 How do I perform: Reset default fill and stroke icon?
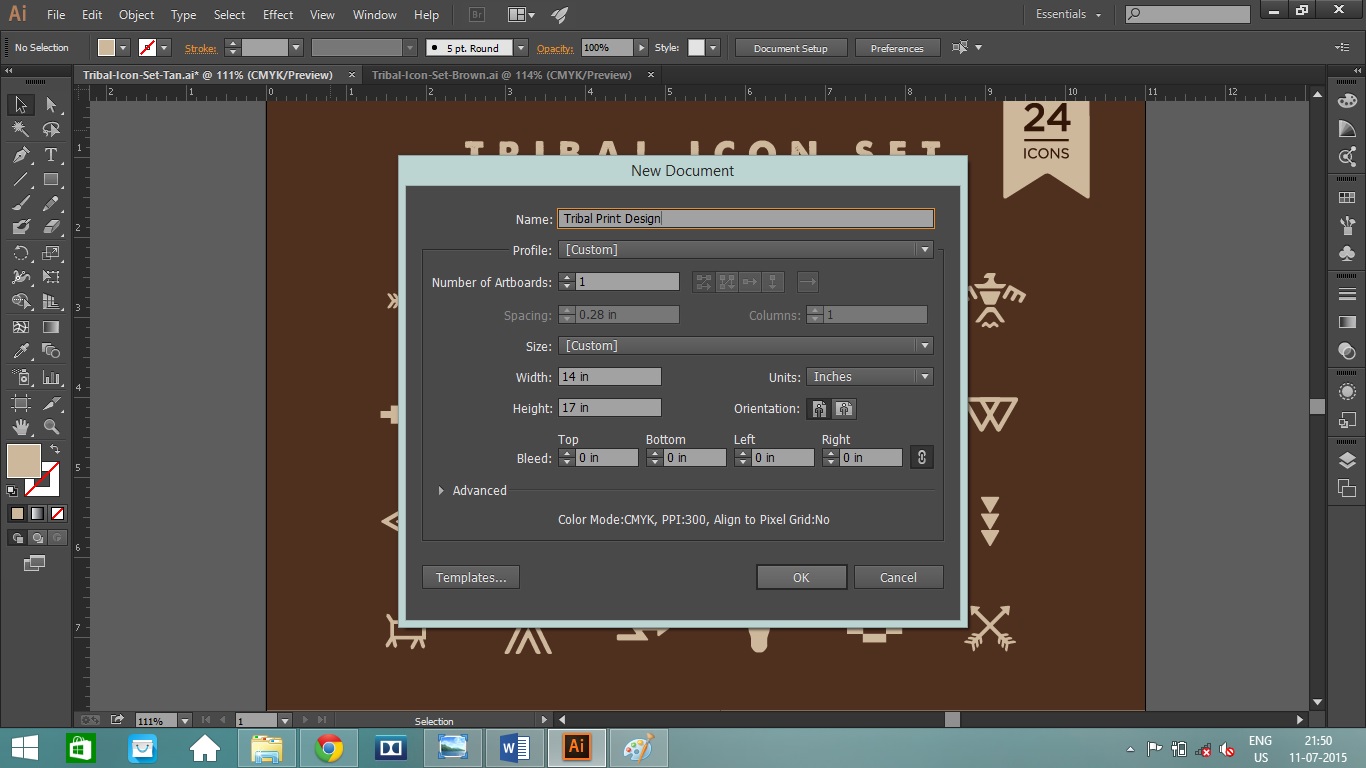click(x=12, y=491)
